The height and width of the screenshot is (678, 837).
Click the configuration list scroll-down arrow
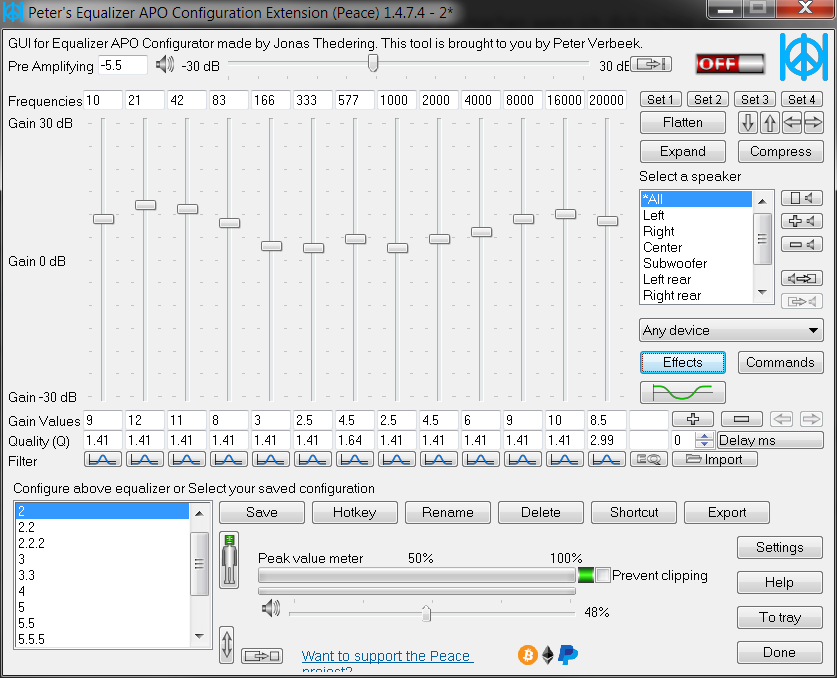[199, 636]
